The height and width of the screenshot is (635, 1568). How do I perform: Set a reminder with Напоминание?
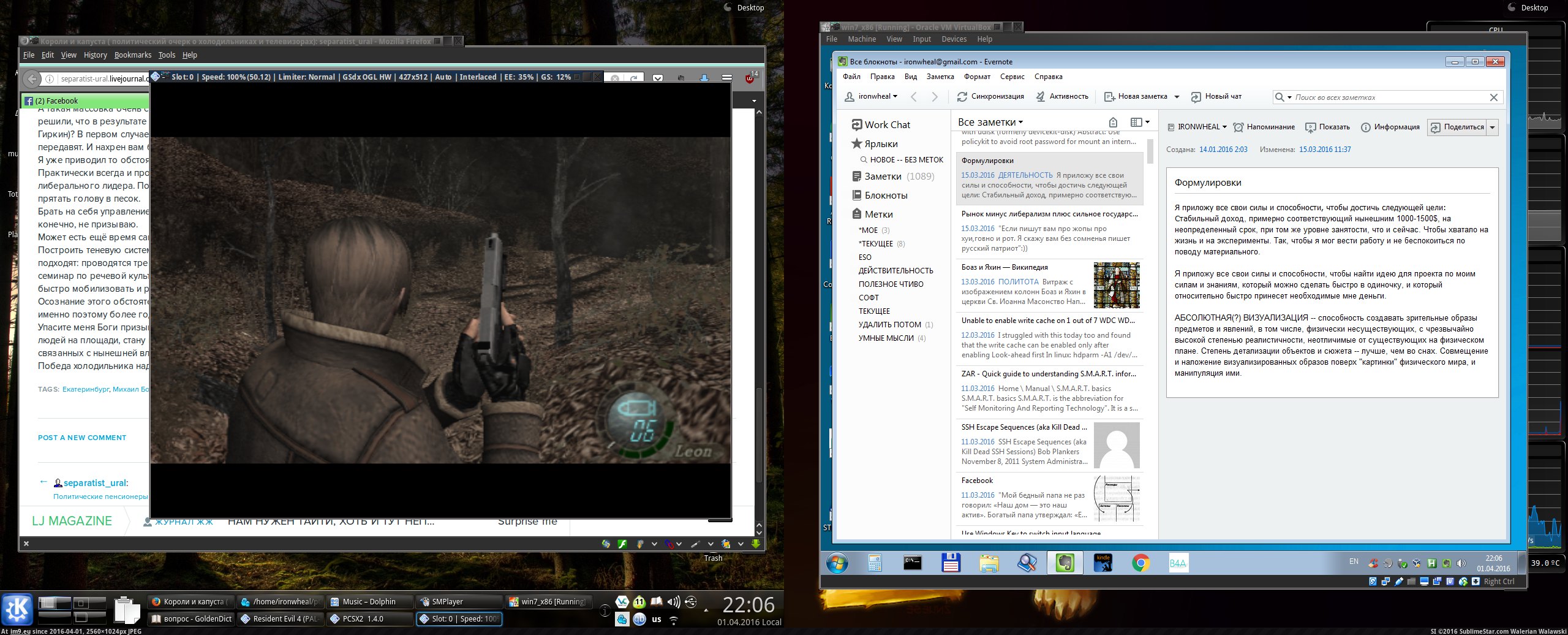tap(1264, 127)
